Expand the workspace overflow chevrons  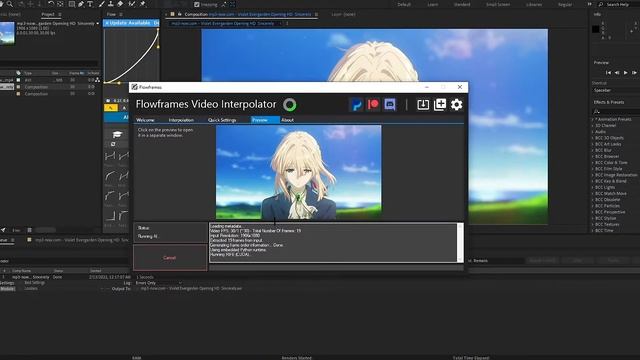pos(589,4)
